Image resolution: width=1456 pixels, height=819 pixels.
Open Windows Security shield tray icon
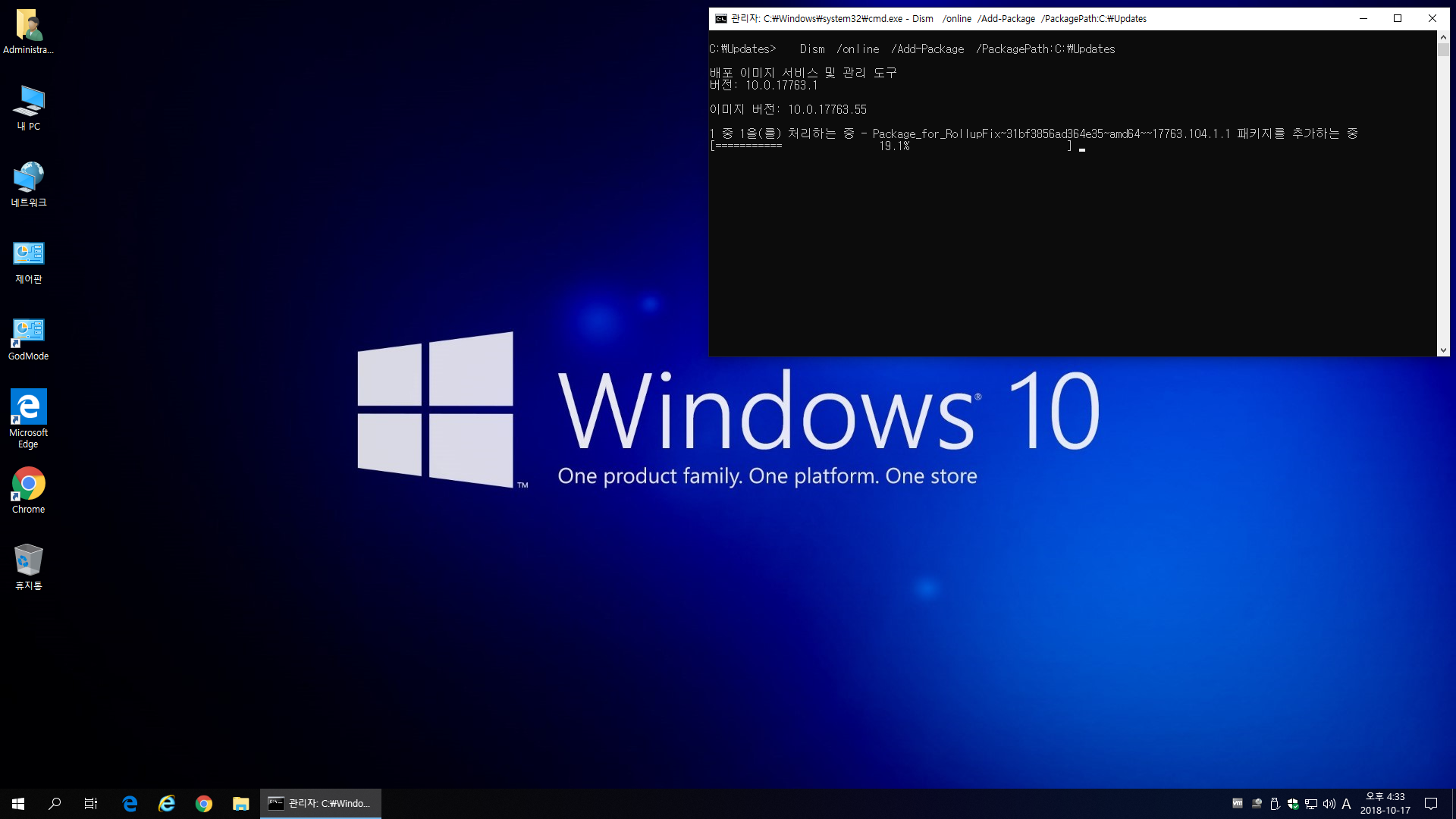point(1293,804)
